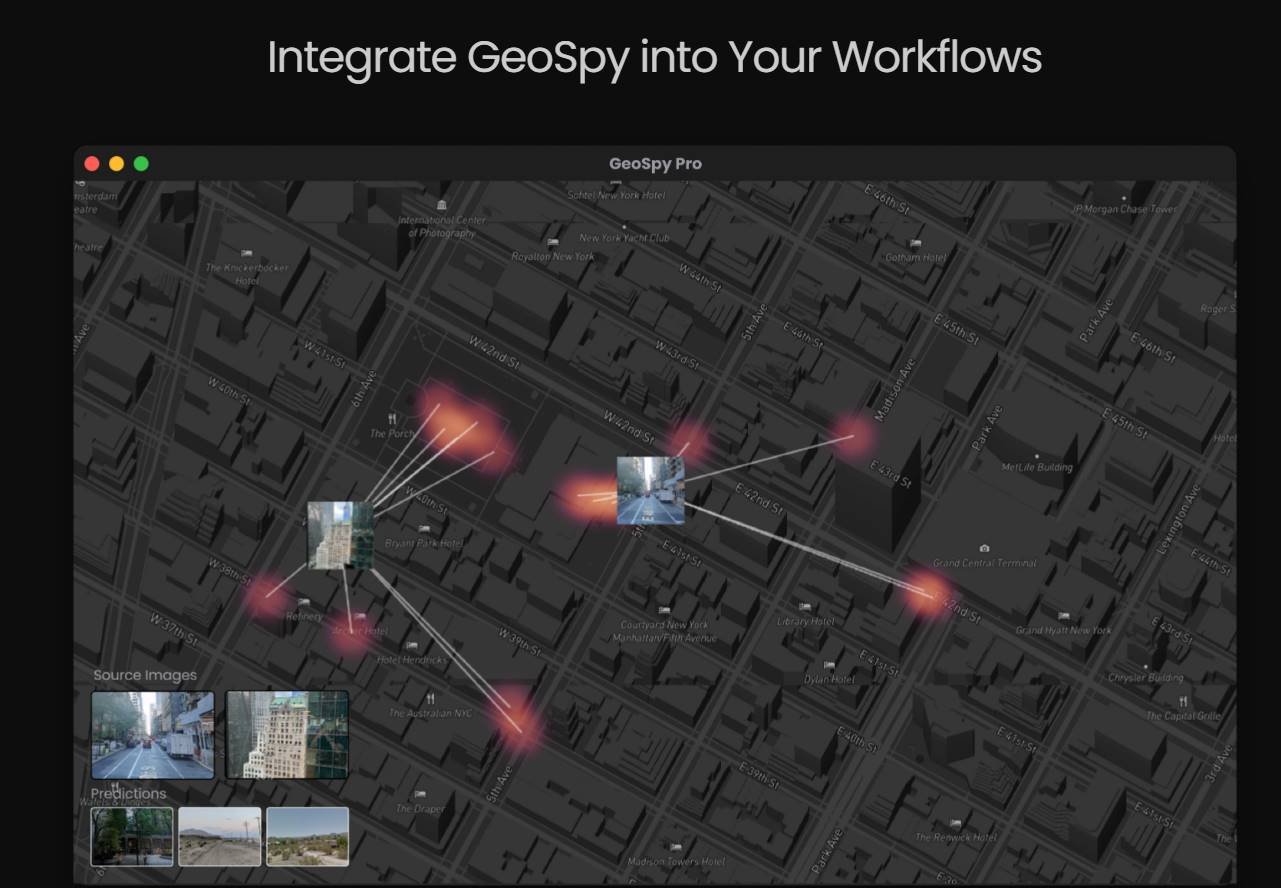Click the "Source Images" heading
Image resolution: width=1281 pixels, height=888 pixels.
[x=145, y=675]
